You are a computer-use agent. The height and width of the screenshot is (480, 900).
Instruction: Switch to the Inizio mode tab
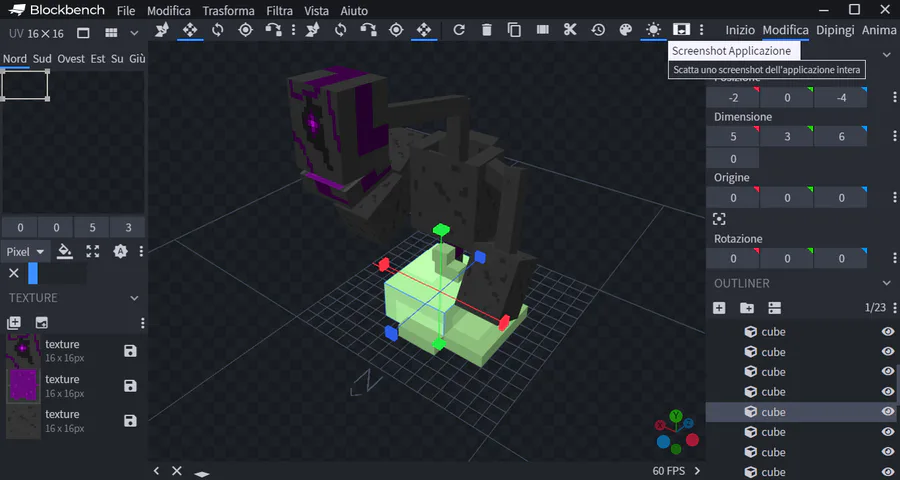click(740, 30)
